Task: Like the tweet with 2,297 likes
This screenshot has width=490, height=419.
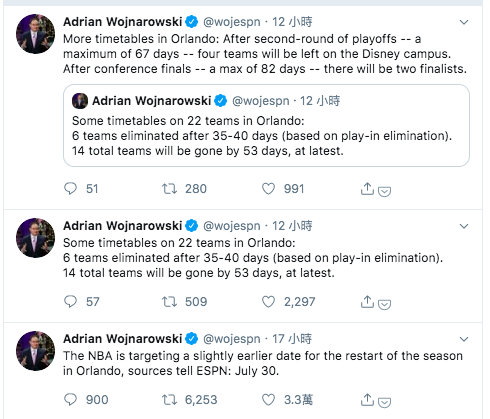Action: click(268, 301)
